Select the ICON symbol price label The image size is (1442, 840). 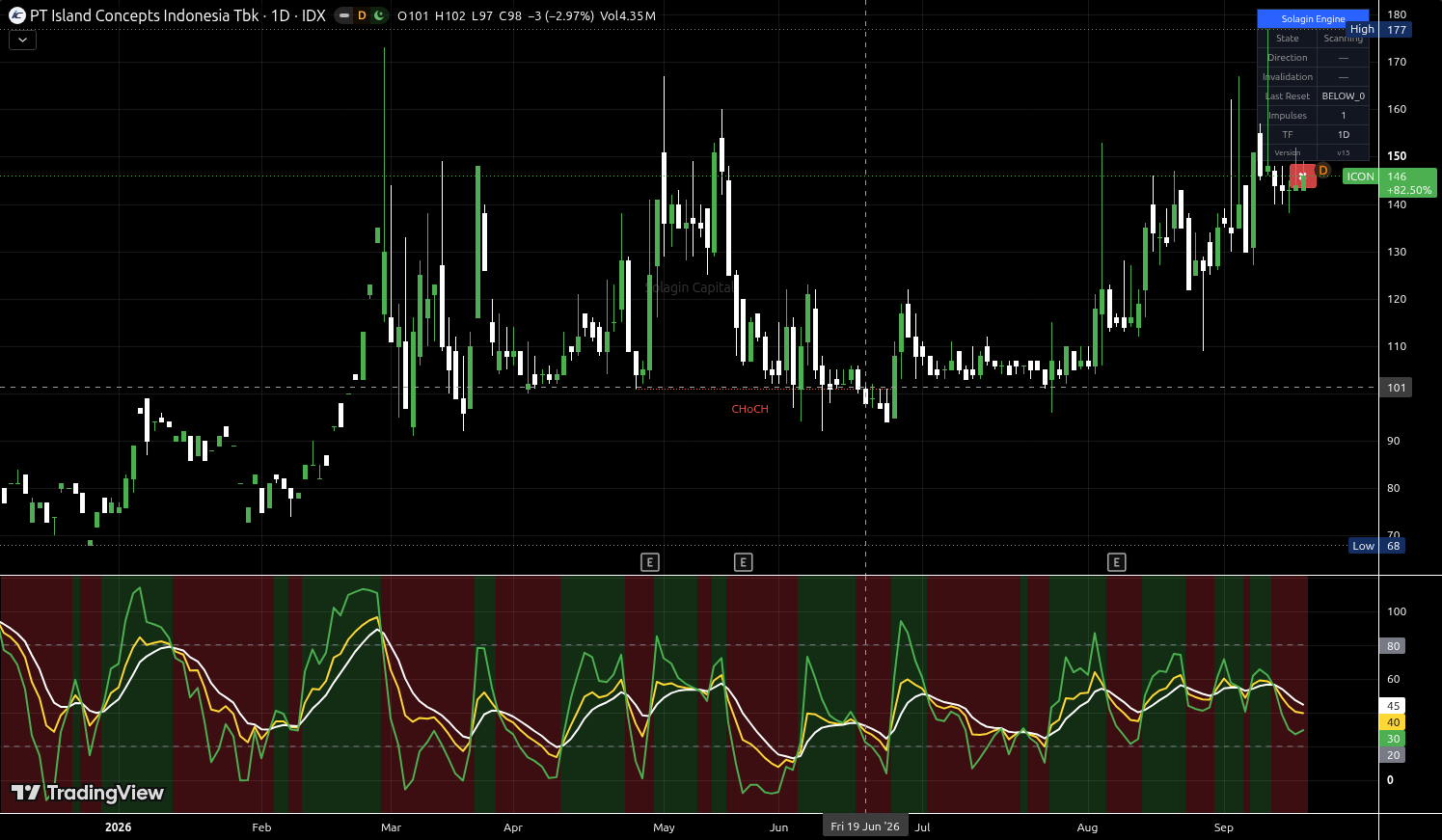pos(1360,176)
